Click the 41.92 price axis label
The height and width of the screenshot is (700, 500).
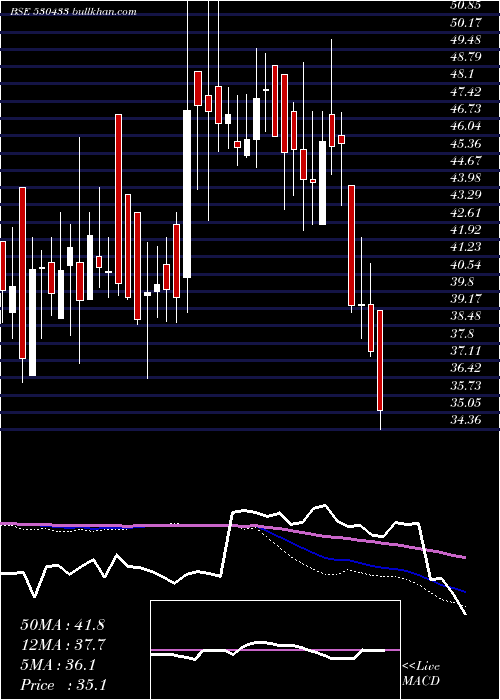point(466,230)
